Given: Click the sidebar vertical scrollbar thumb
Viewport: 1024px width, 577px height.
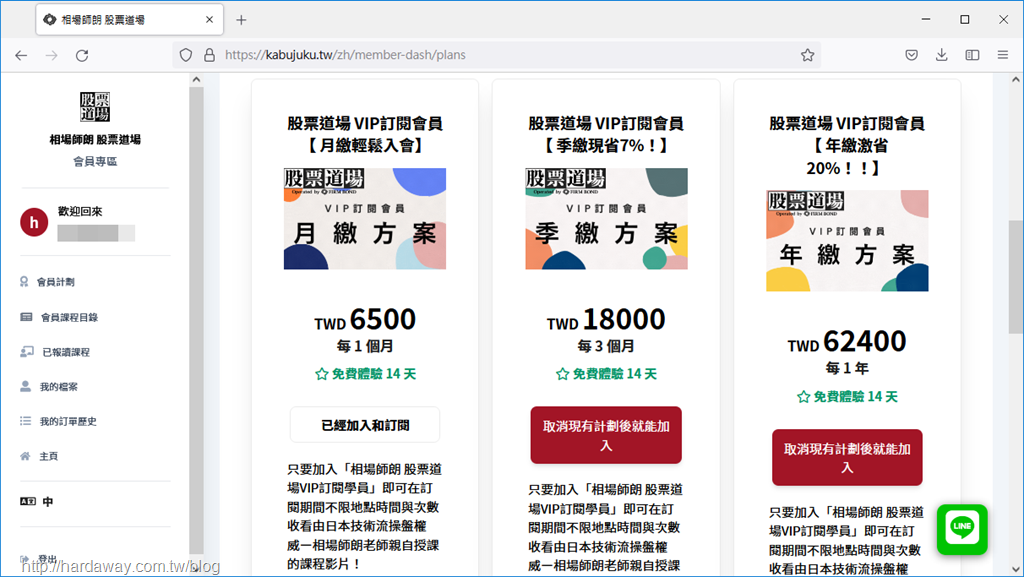Looking at the screenshot, I should tap(197, 320).
